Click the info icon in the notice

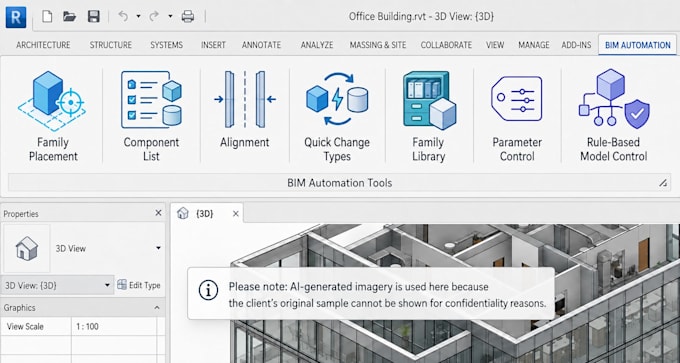208,291
